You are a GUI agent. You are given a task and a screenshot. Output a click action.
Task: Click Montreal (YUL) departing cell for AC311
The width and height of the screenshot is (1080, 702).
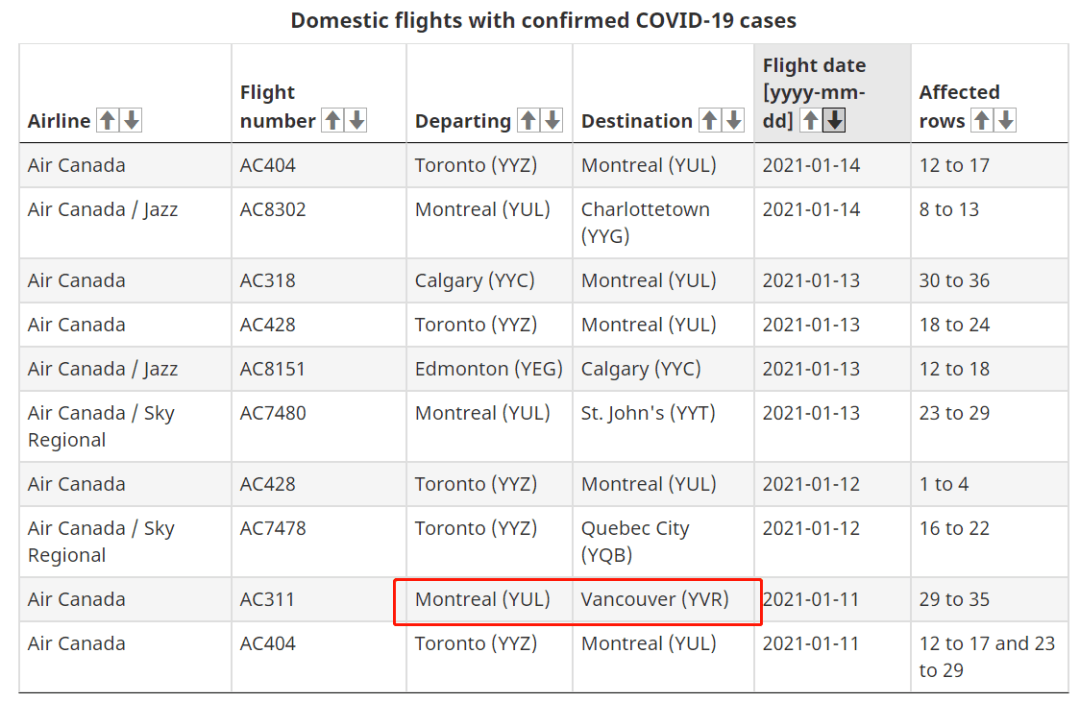[489, 599]
